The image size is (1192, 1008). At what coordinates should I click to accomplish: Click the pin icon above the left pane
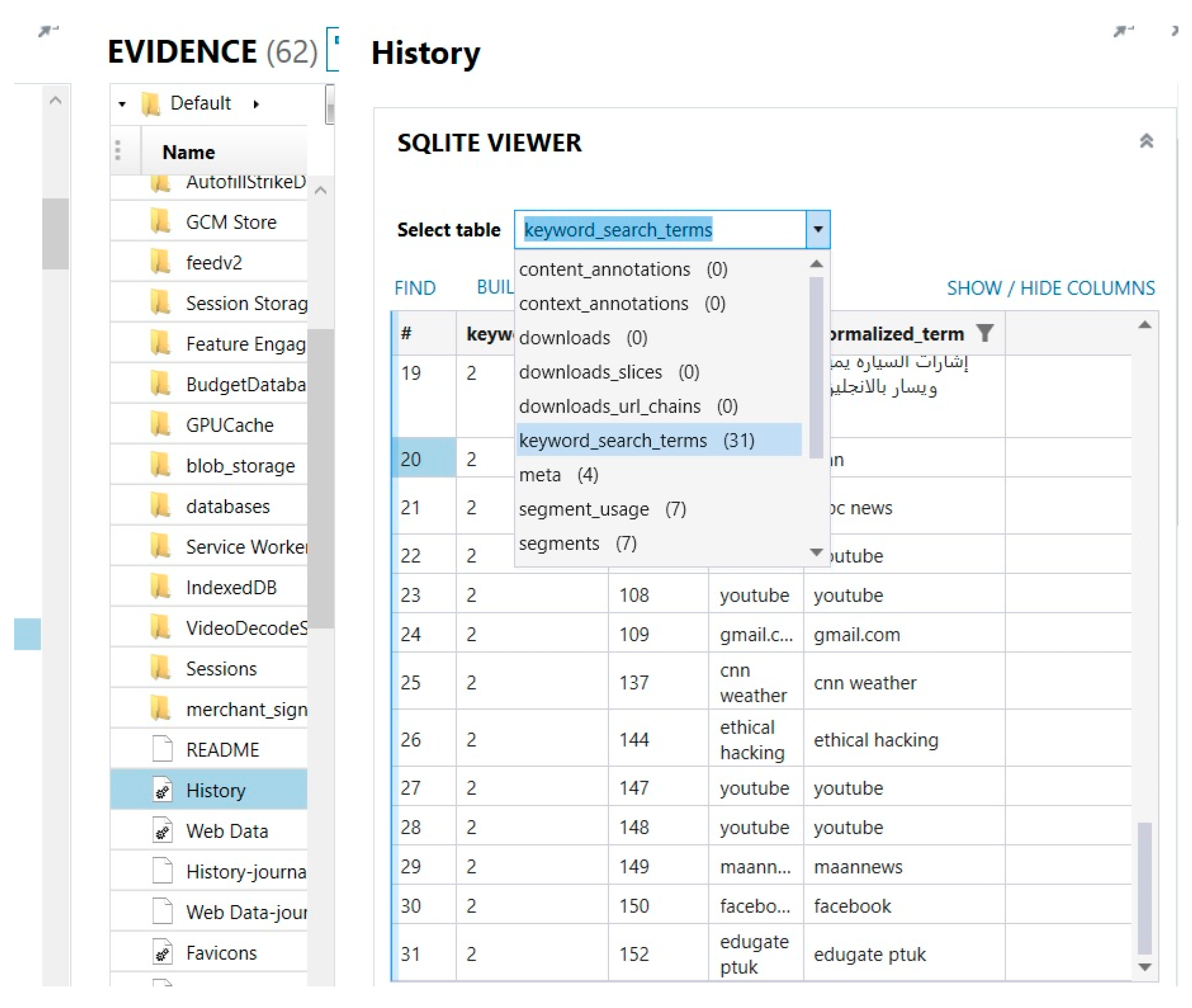click(x=47, y=31)
